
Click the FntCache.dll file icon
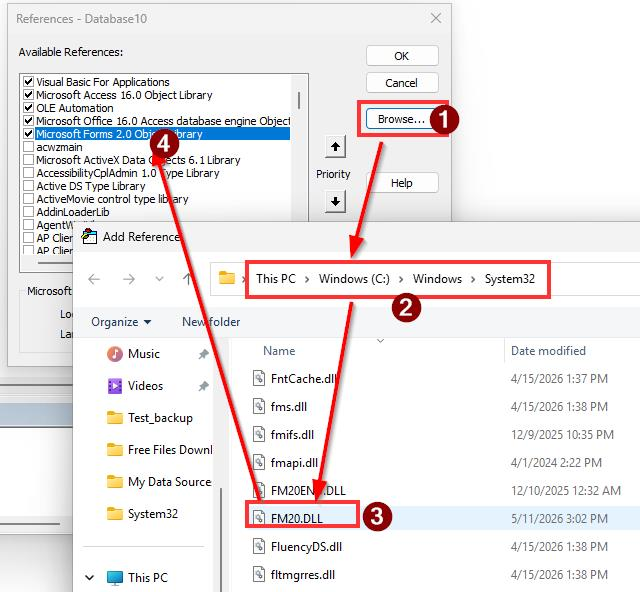pos(259,378)
